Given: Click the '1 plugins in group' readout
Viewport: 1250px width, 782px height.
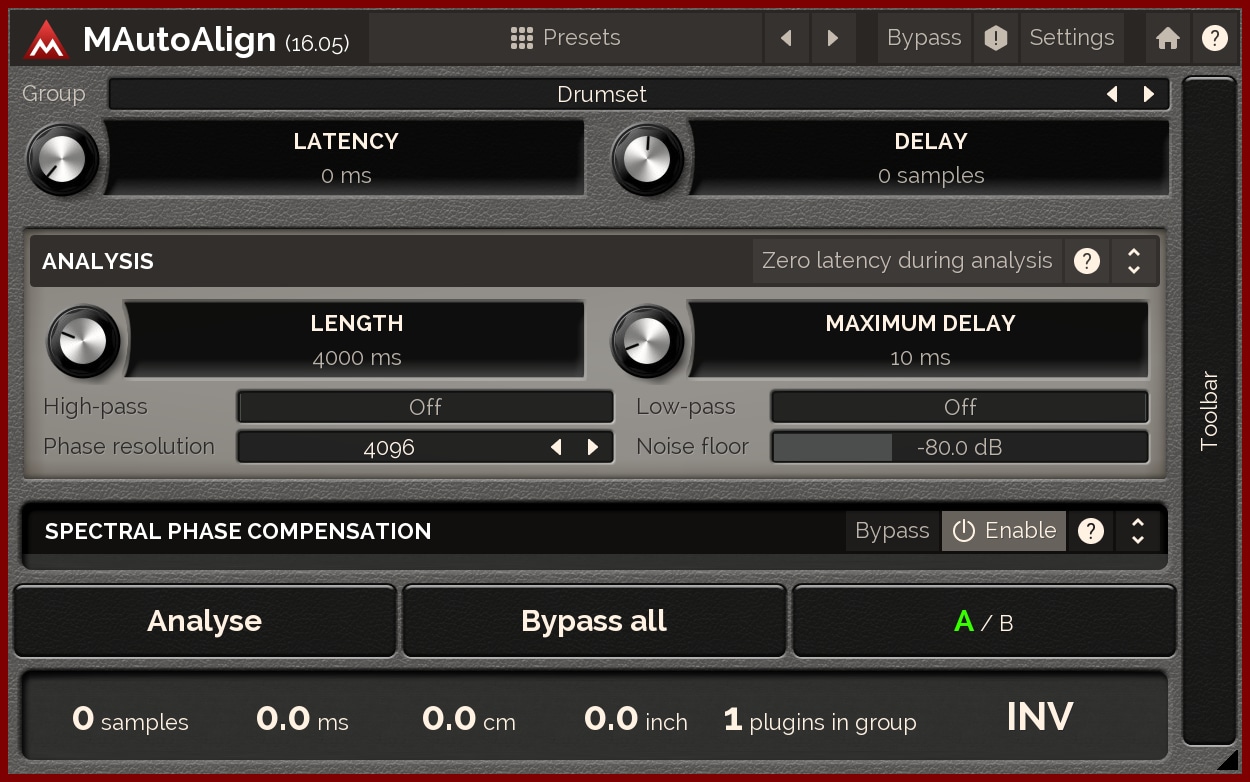Looking at the screenshot, I should [820, 718].
